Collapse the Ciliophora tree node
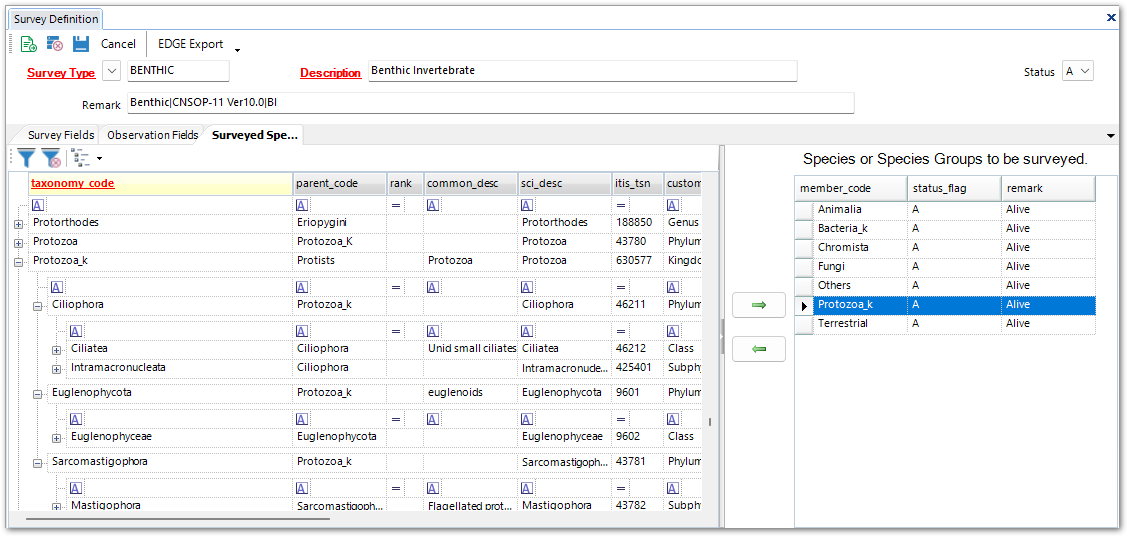The height and width of the screenshot is (537, 1128). 37,305
